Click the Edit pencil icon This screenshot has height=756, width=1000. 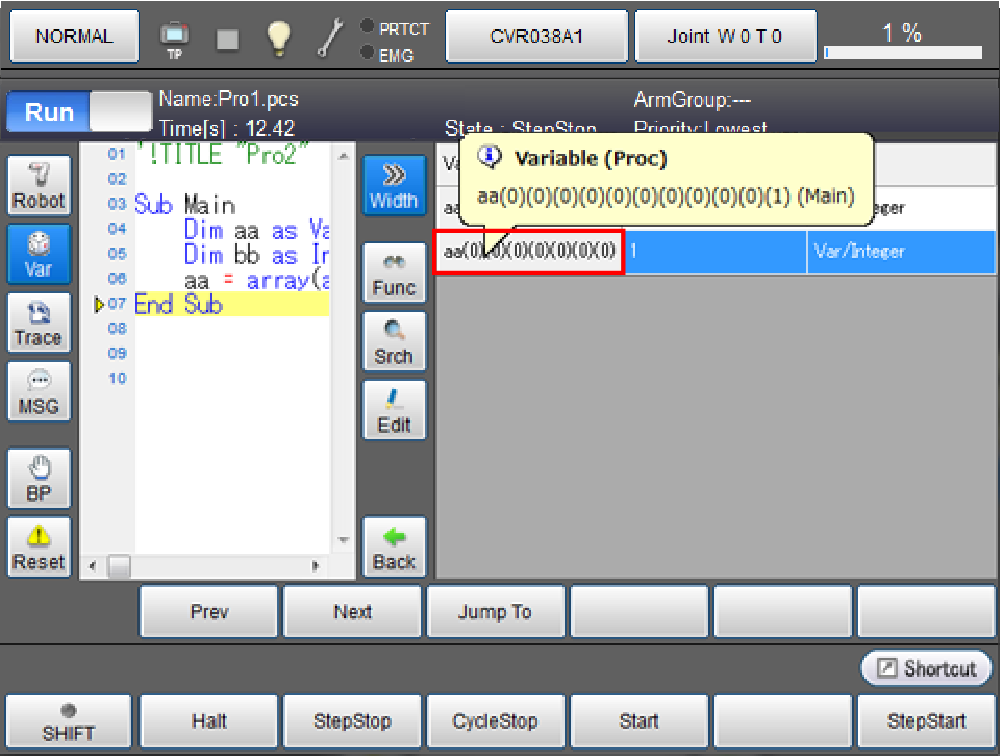(x=393, y=410)
